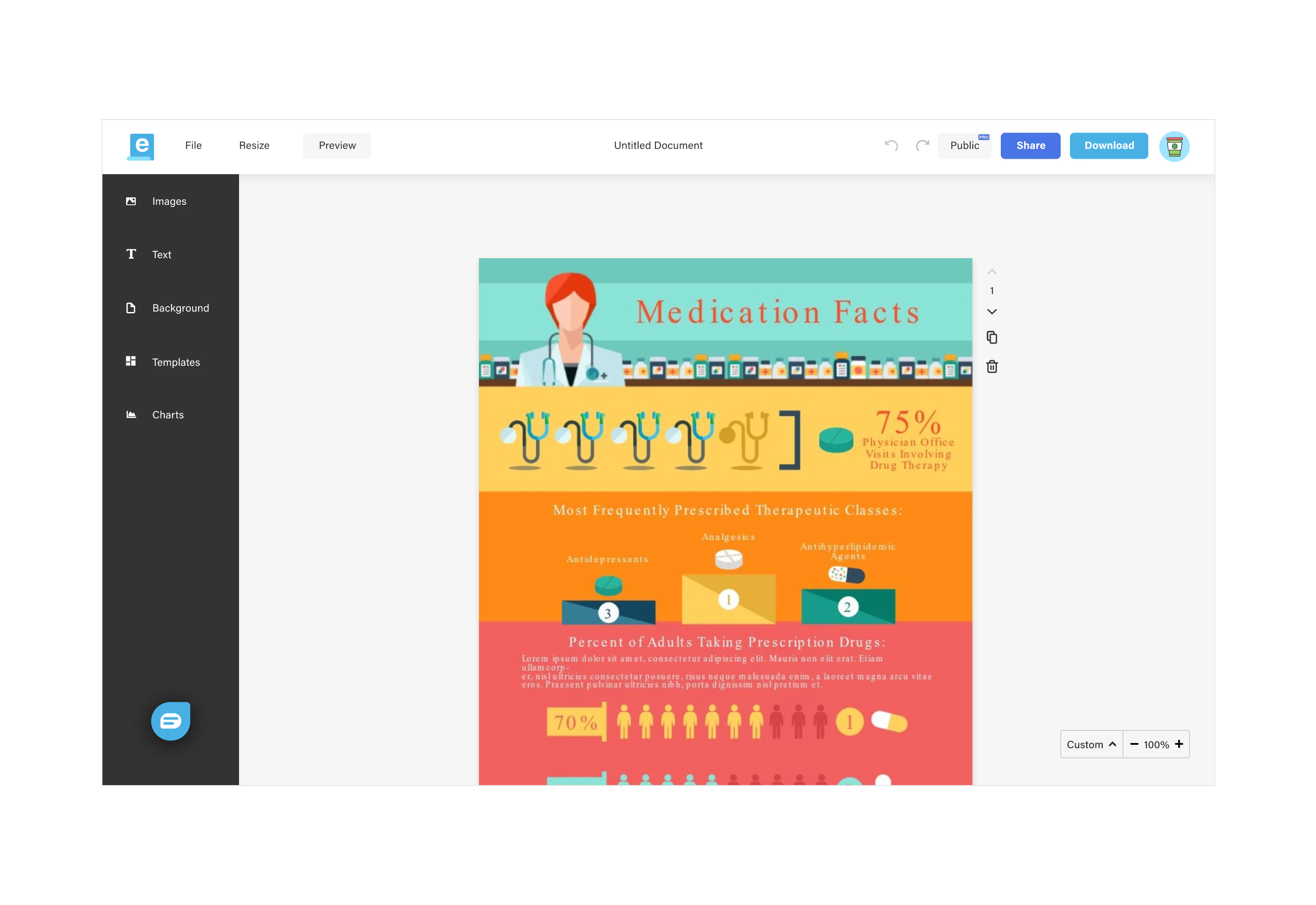The height and width of the screenshot is (905, 1316).
Task: Select the Medication Facts title text
Action: pos(777,312)
